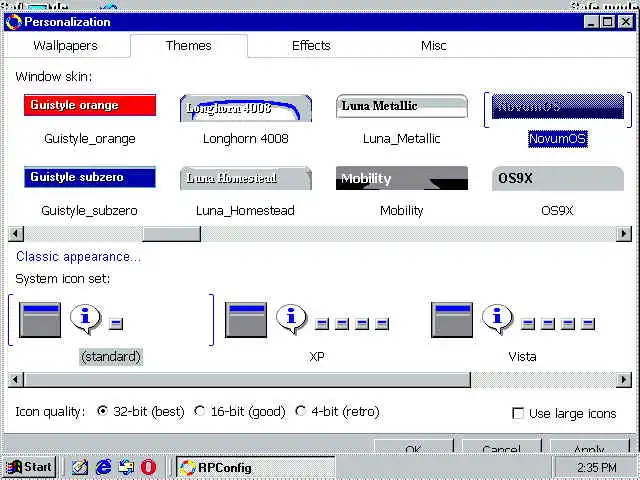Screen dimensions: 640x480
Task: Click the RPConfig taskbar button
Action: 256,467
